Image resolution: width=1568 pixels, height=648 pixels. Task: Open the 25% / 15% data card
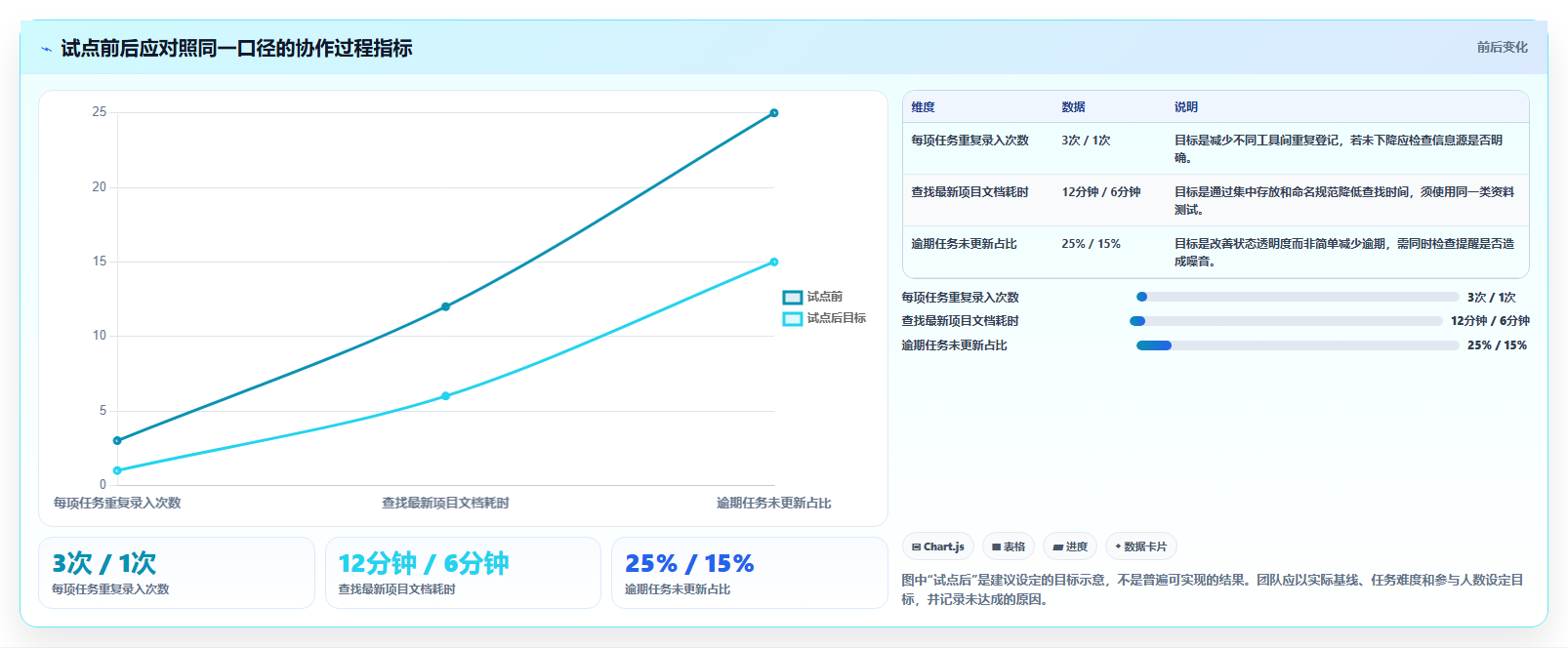(x=749, y=573)
